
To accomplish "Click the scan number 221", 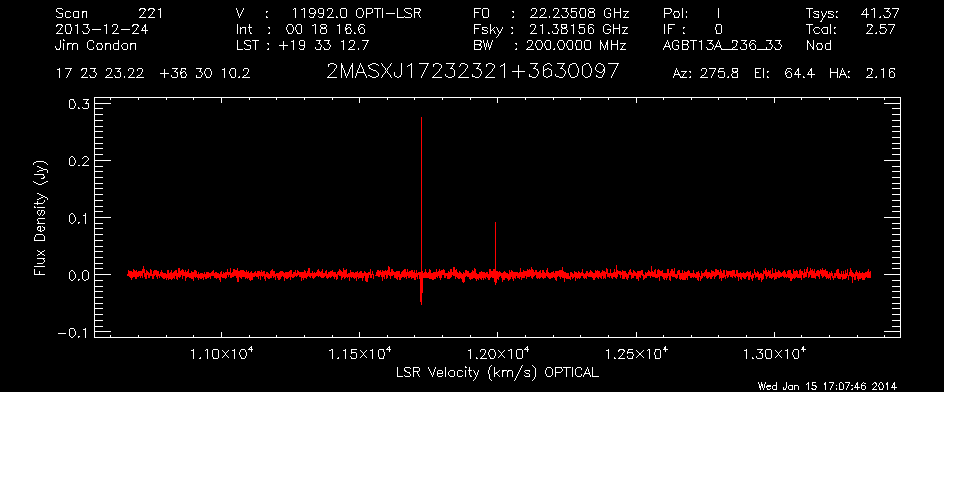I will click(x=150, y=13).
